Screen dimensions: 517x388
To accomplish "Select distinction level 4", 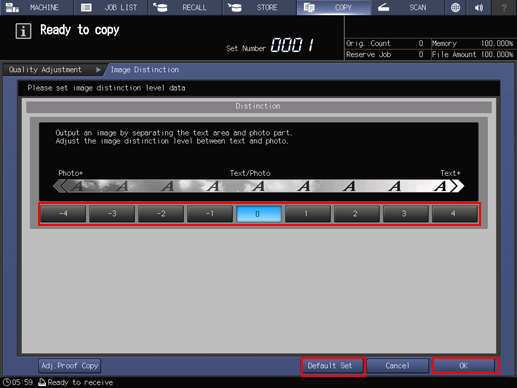I will click(455, 214).
